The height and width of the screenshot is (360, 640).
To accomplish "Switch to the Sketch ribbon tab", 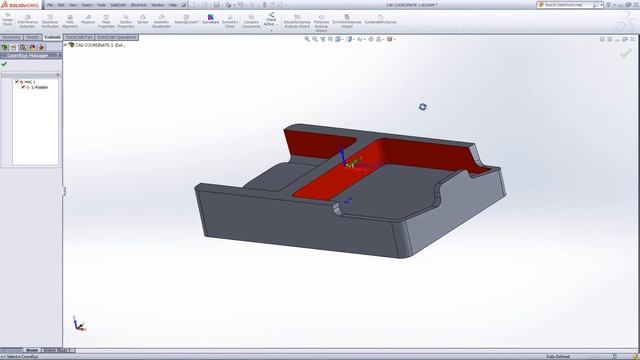I will 33,37.
